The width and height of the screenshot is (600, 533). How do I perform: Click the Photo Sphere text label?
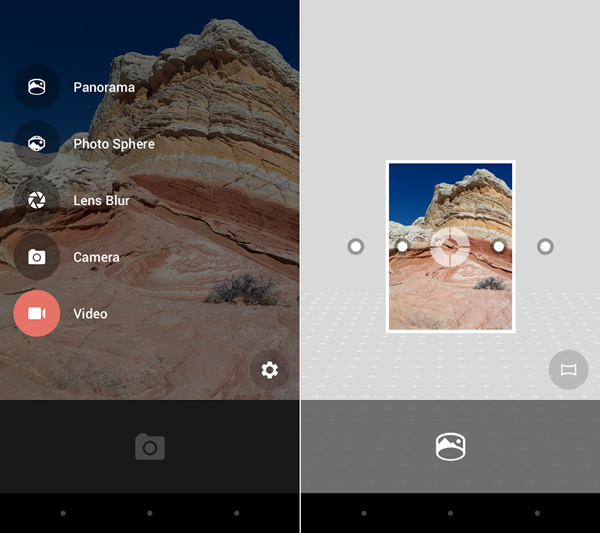coord(114,144)
